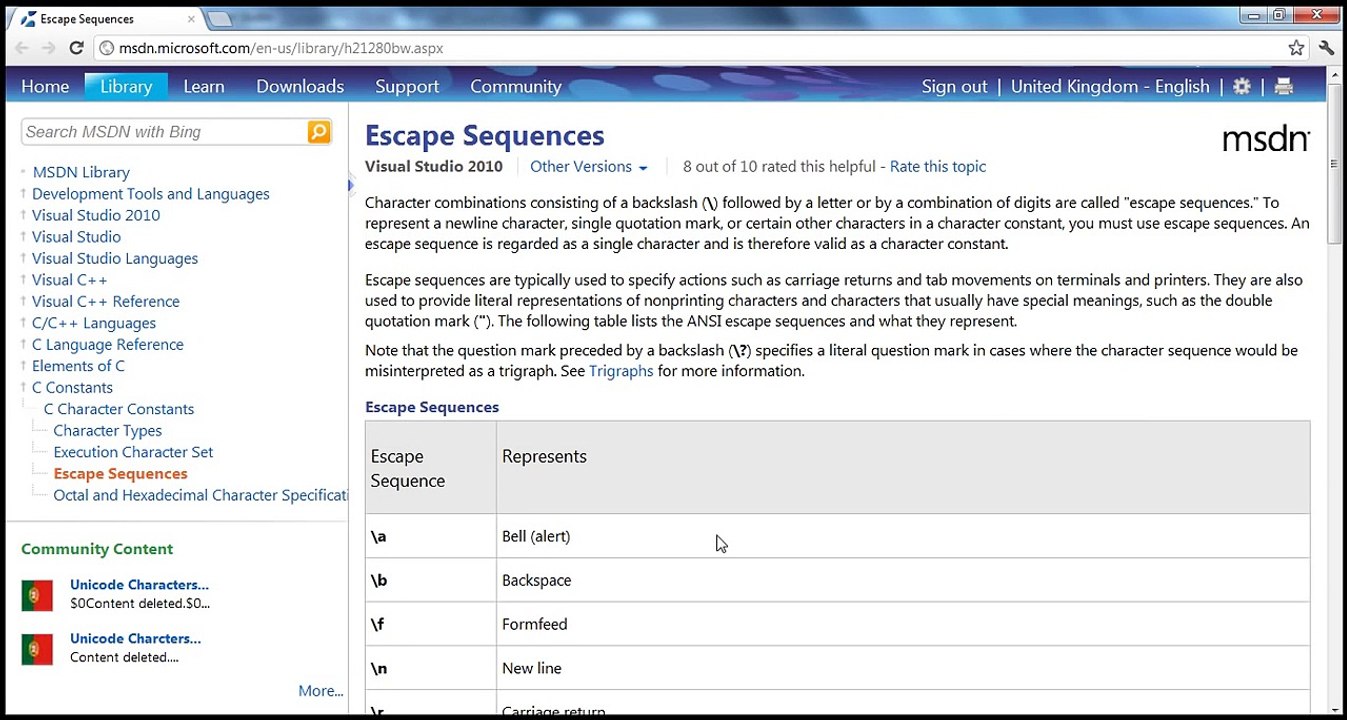Image resolution: width=1347 pixels, height=720 pixels.
Task: Click the flag avatar beside Unicode Characters
Action: tap(37, 595)
